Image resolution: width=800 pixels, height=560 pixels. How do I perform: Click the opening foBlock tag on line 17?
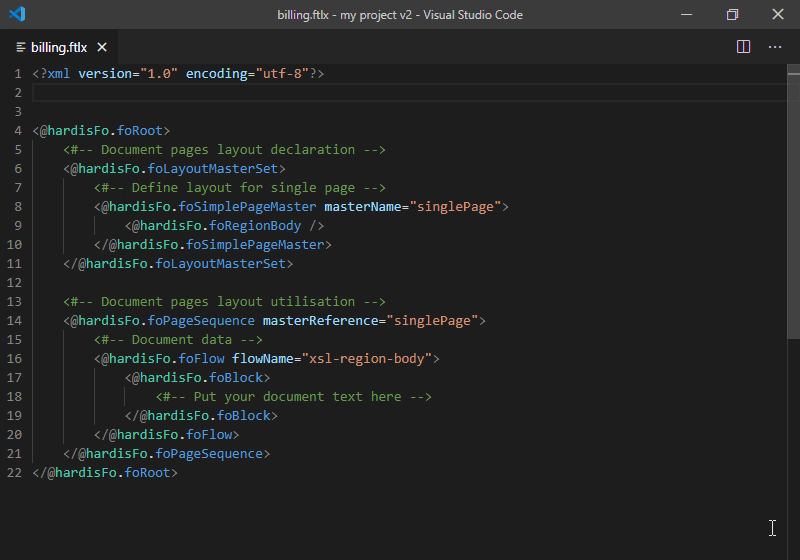[x=197, y=378]
